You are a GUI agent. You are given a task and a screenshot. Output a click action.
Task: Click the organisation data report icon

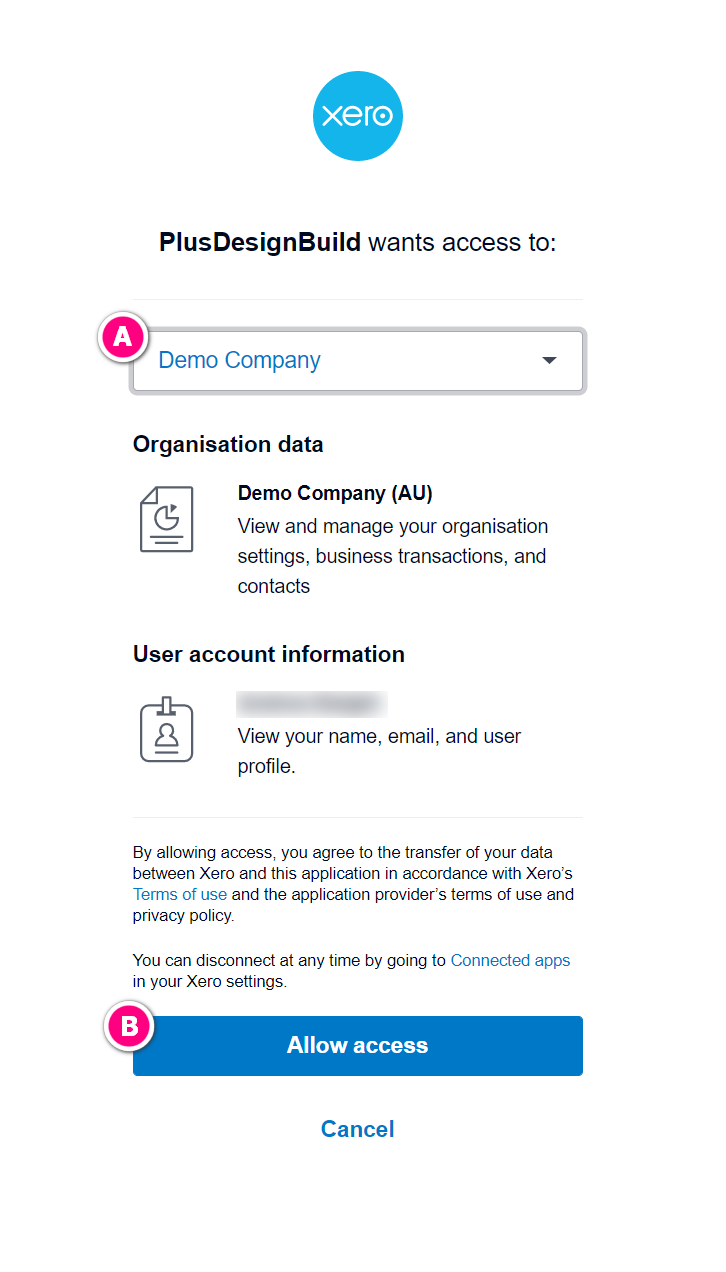[x=167, y=519]
